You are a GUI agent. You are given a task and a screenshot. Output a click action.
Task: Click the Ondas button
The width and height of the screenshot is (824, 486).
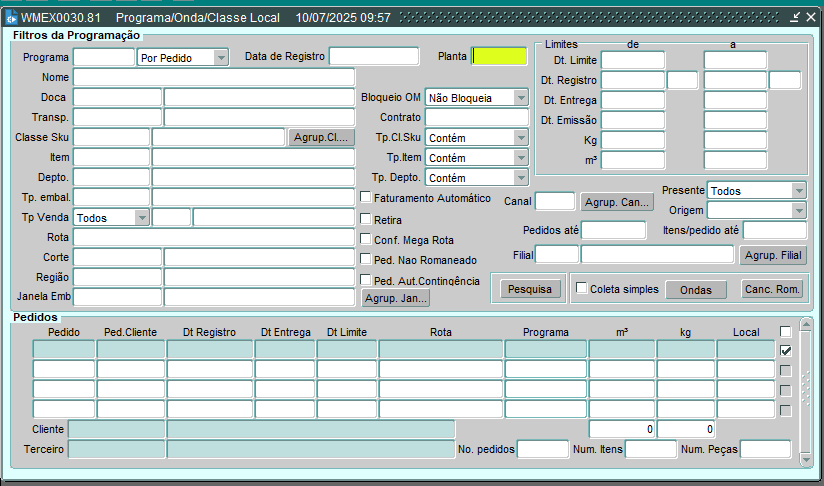coord(696,289)
